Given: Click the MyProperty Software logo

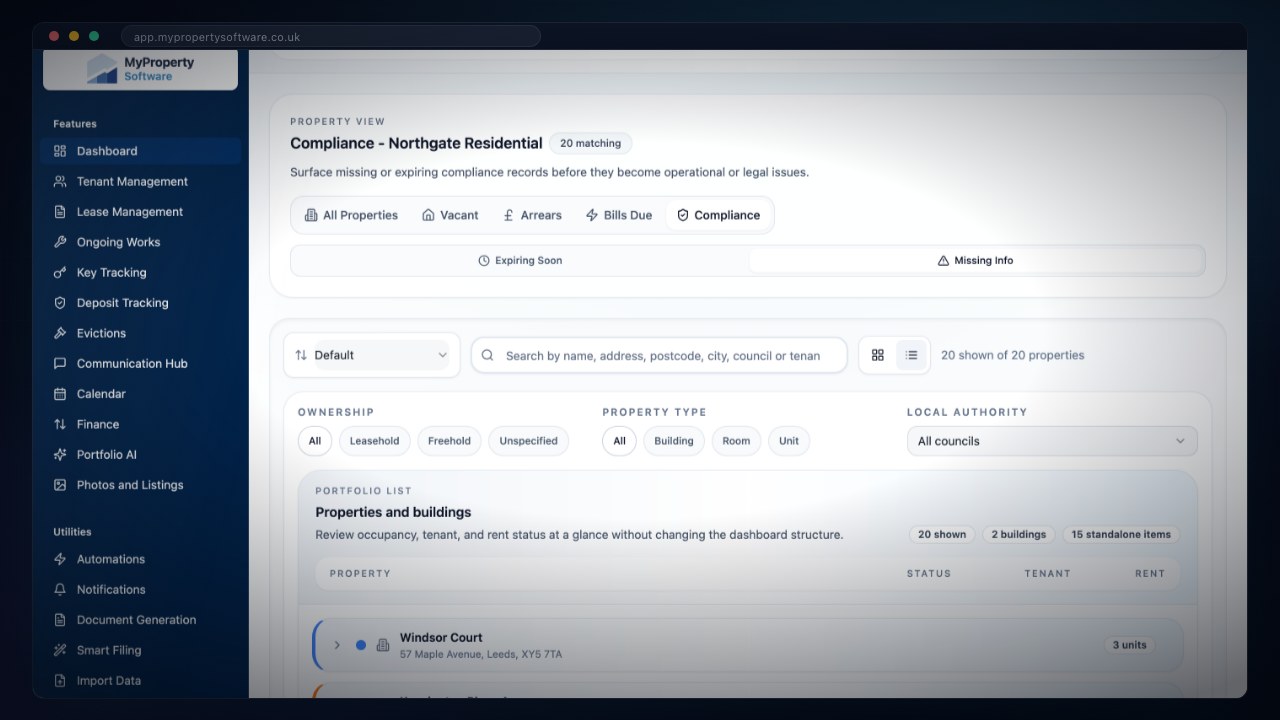Looking at the screenshot, I should click(140, 69).
